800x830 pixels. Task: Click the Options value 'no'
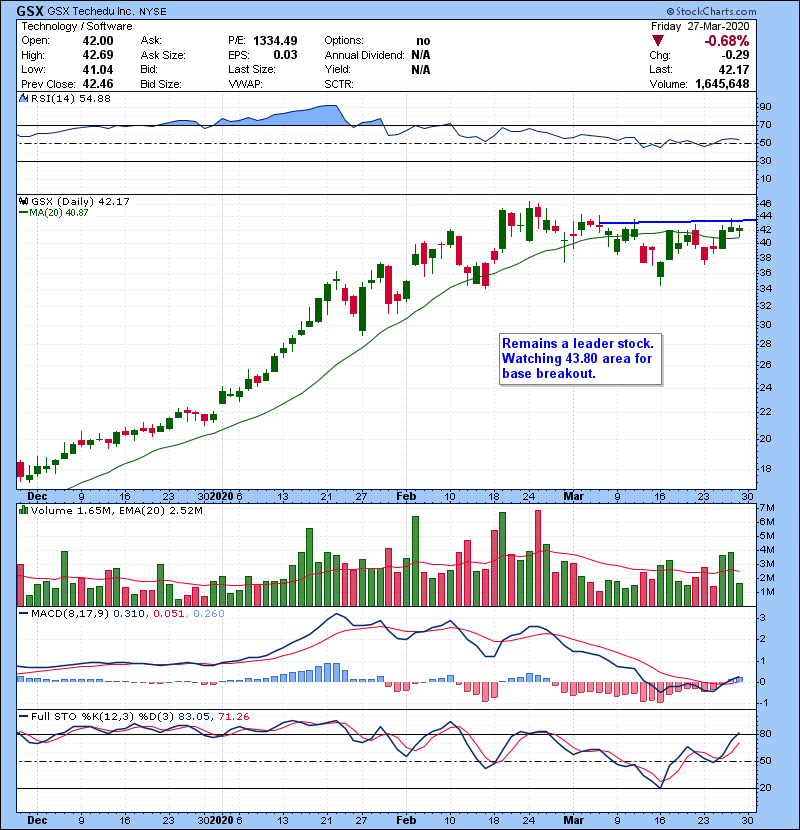(x=423, y=41)
